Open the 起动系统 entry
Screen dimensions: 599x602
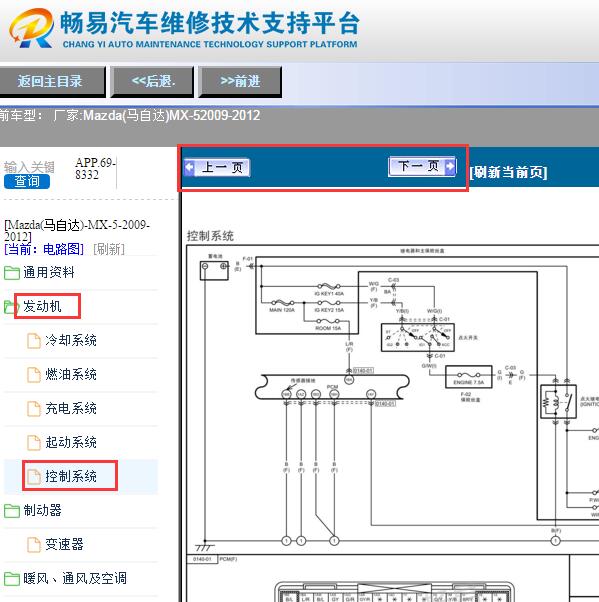click(71, 442)
